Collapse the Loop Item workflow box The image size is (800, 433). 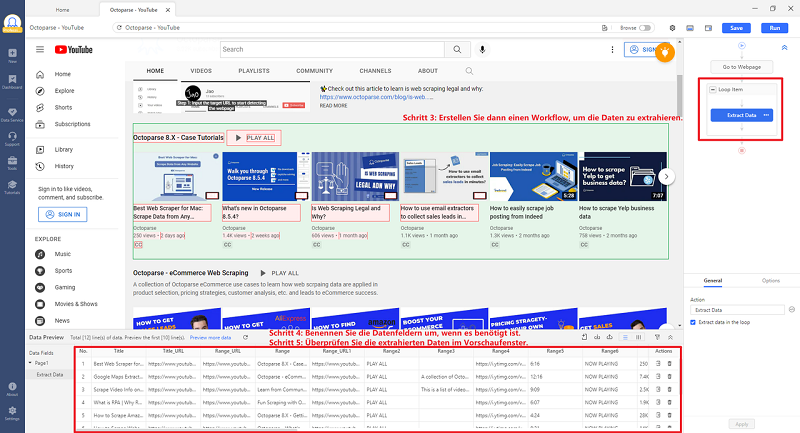click(x=713, y=89)
